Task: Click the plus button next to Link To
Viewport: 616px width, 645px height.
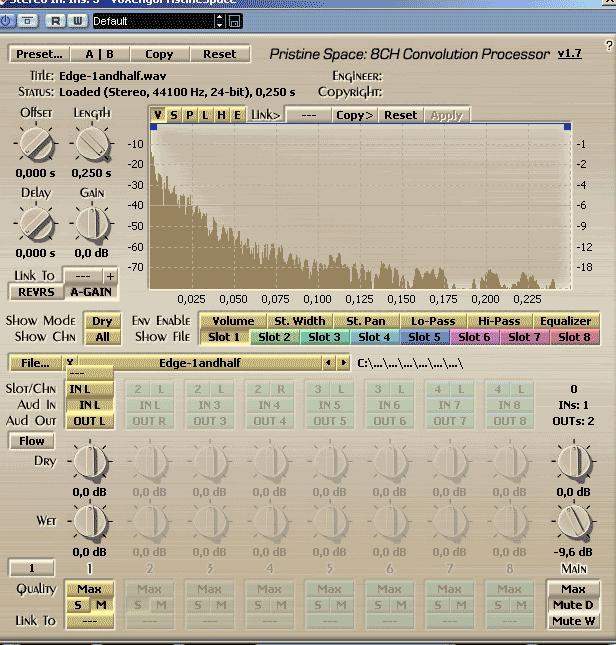Action: point(110,276)
